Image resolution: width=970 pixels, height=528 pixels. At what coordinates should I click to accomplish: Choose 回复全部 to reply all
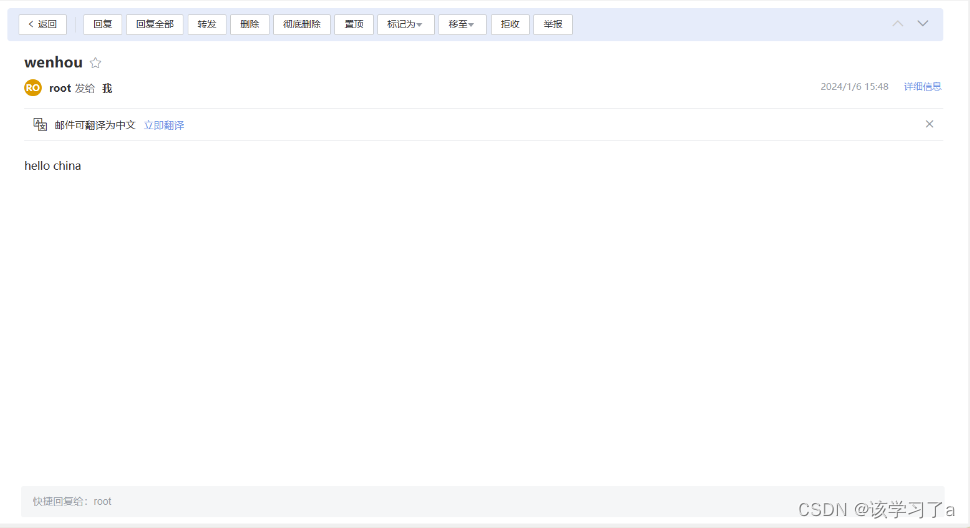(155, 24)
